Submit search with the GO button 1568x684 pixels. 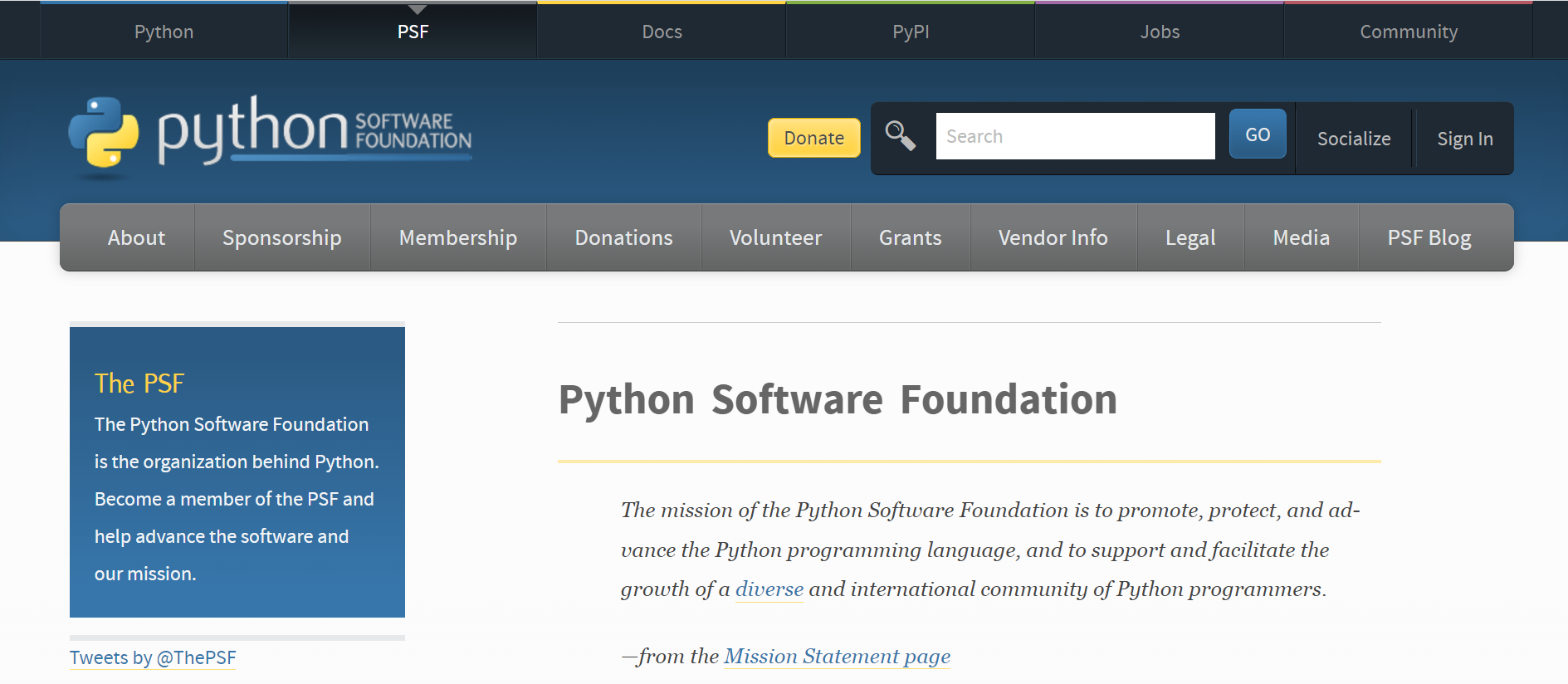tap(1258, 134)
